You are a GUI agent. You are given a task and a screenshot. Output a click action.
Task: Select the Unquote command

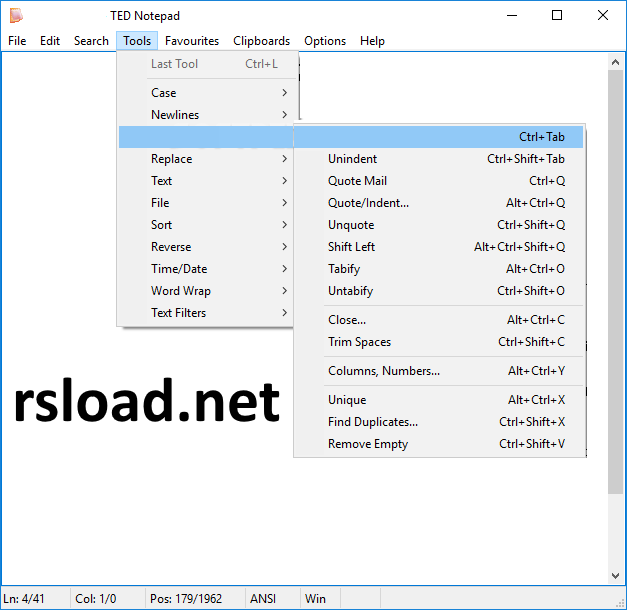click(439, 225)
